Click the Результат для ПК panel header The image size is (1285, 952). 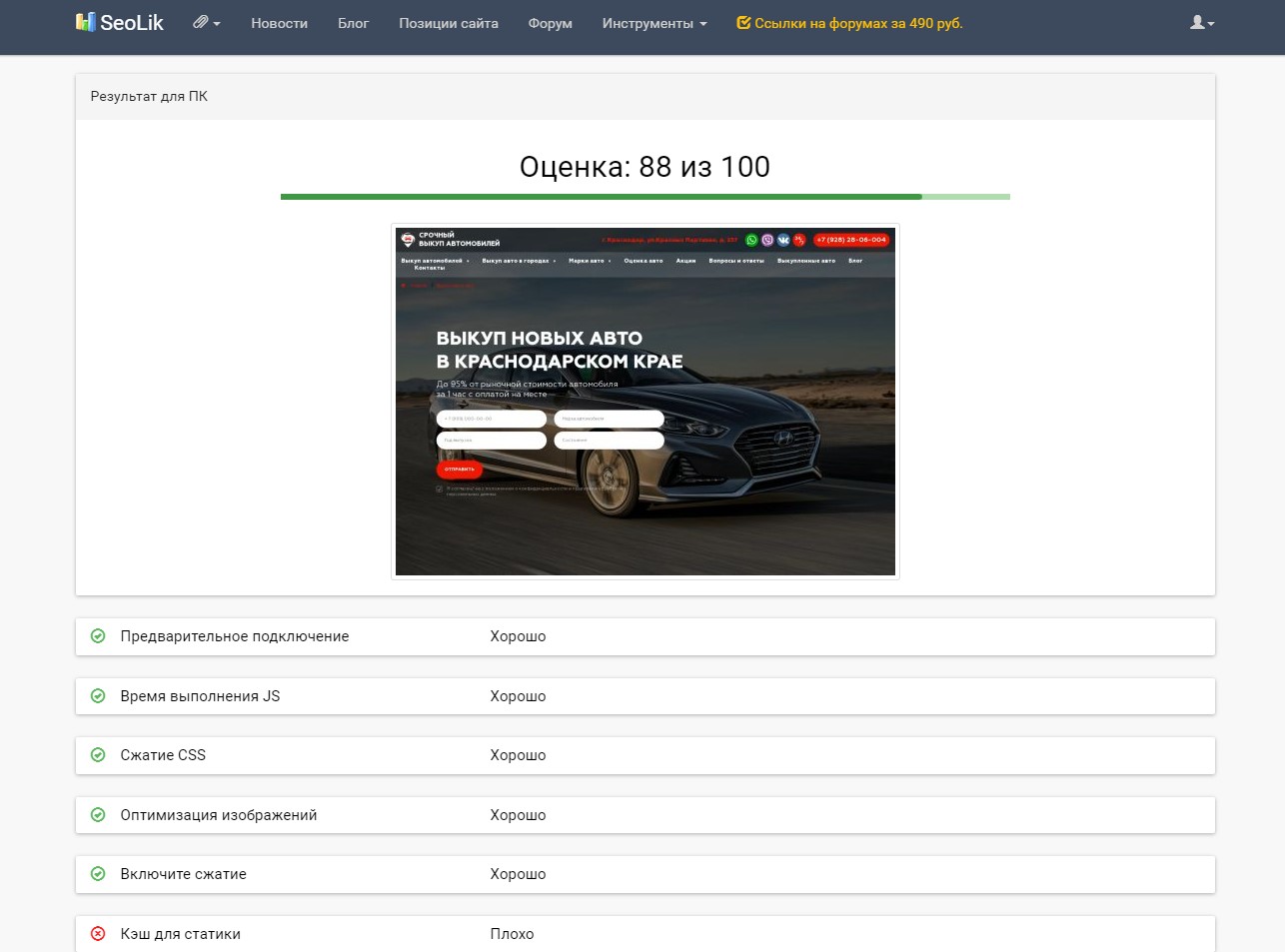[645, 97]
